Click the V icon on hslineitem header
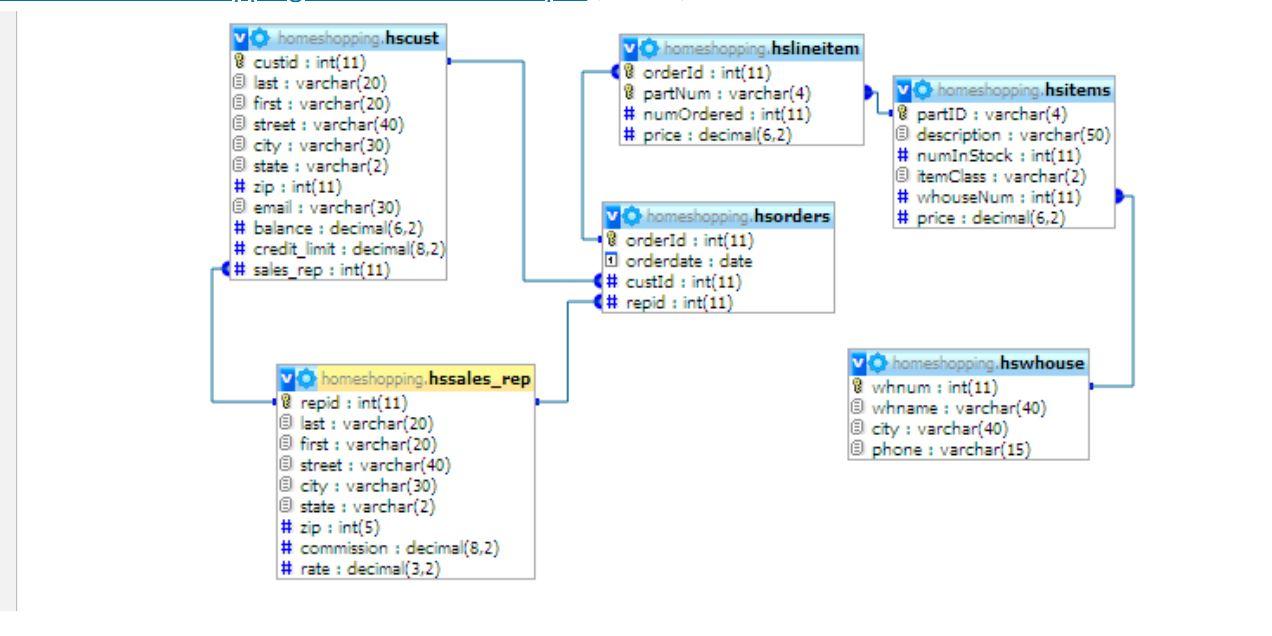 tap(629, 46)
